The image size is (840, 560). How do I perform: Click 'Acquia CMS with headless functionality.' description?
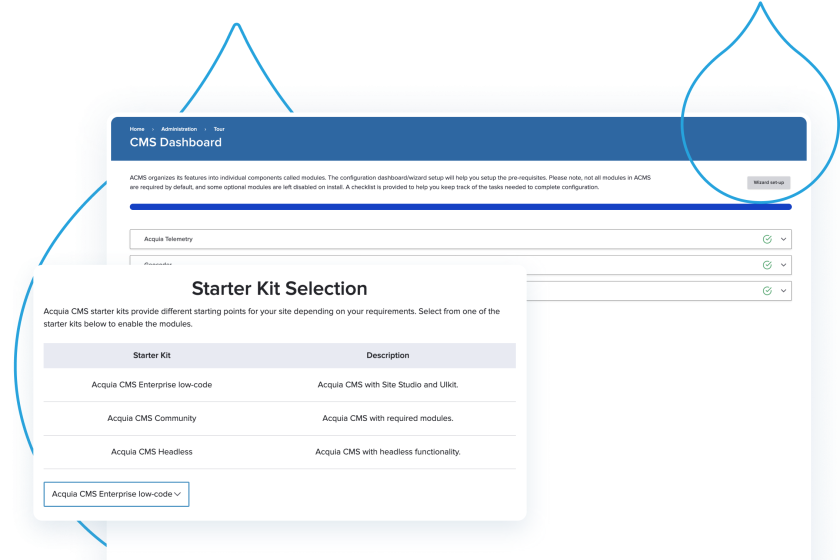[388, 452]
